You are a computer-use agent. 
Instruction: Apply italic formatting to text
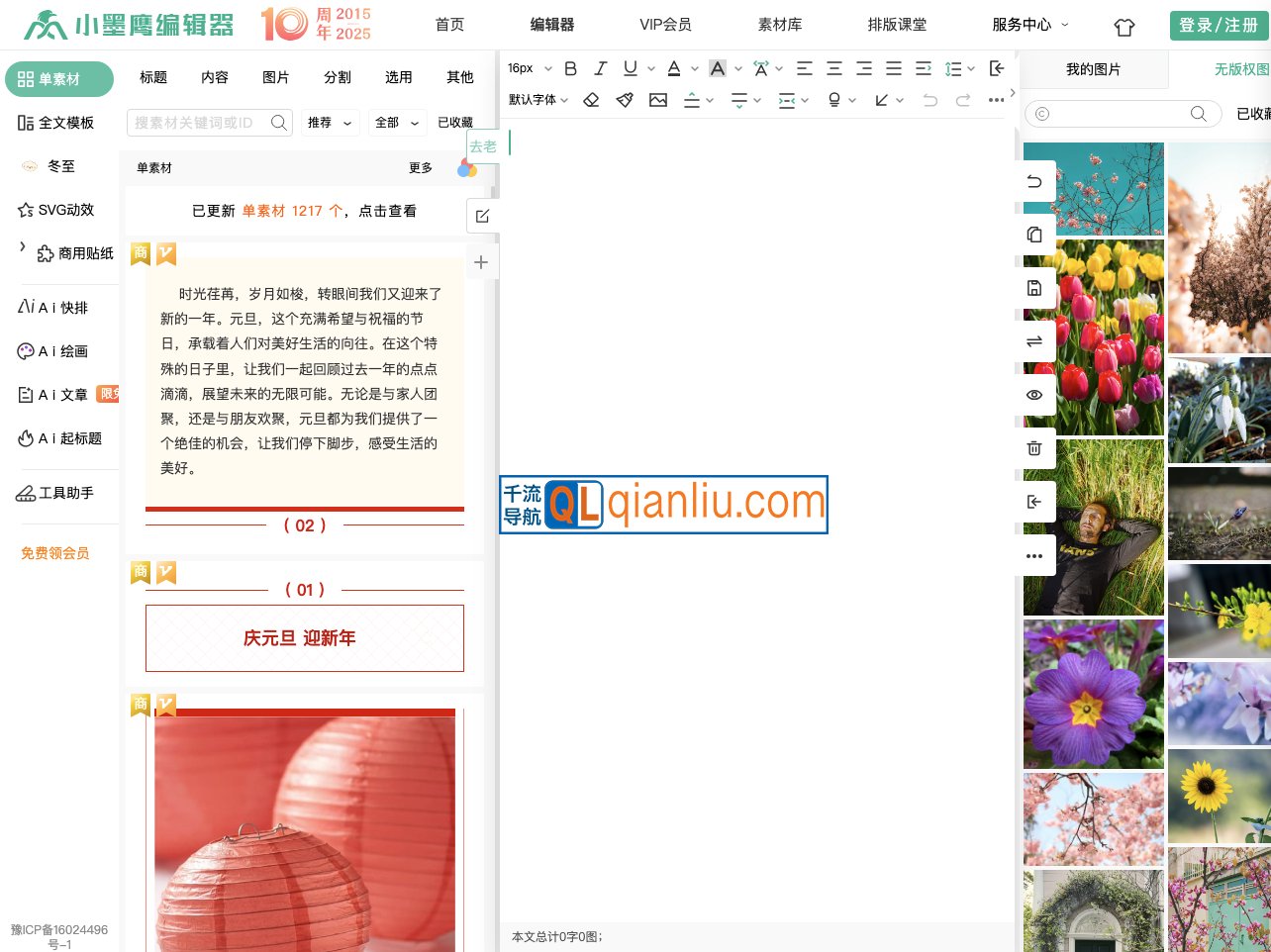600,68
